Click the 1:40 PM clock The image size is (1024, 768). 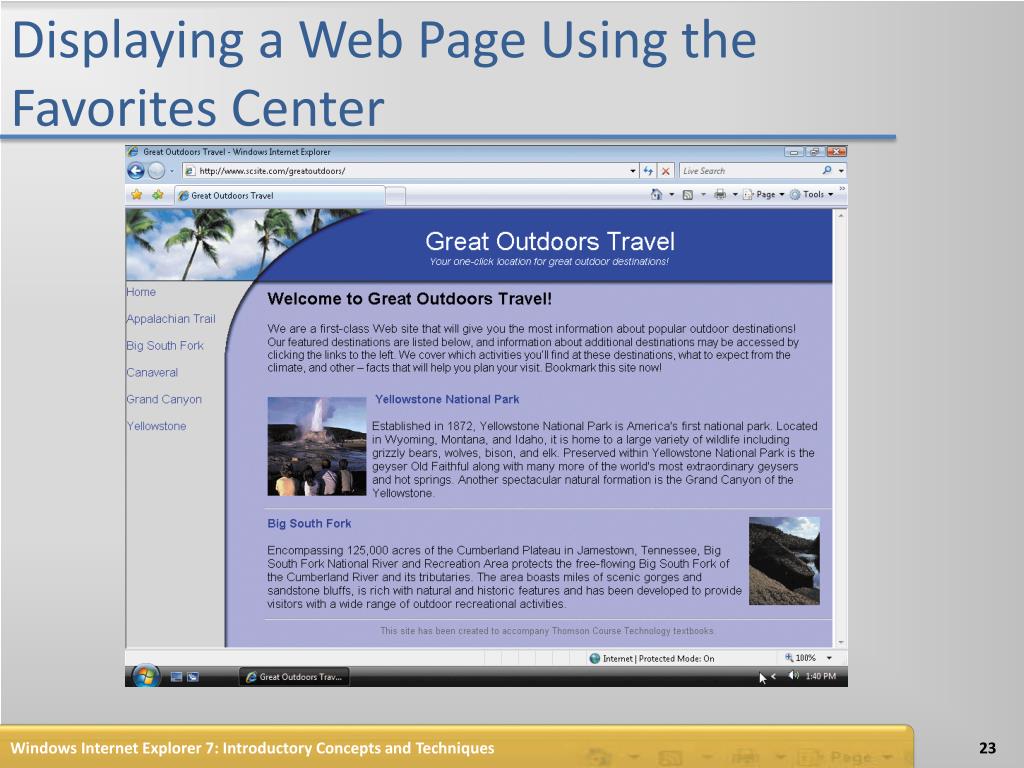pyautogui.click(x=820, y=676)
